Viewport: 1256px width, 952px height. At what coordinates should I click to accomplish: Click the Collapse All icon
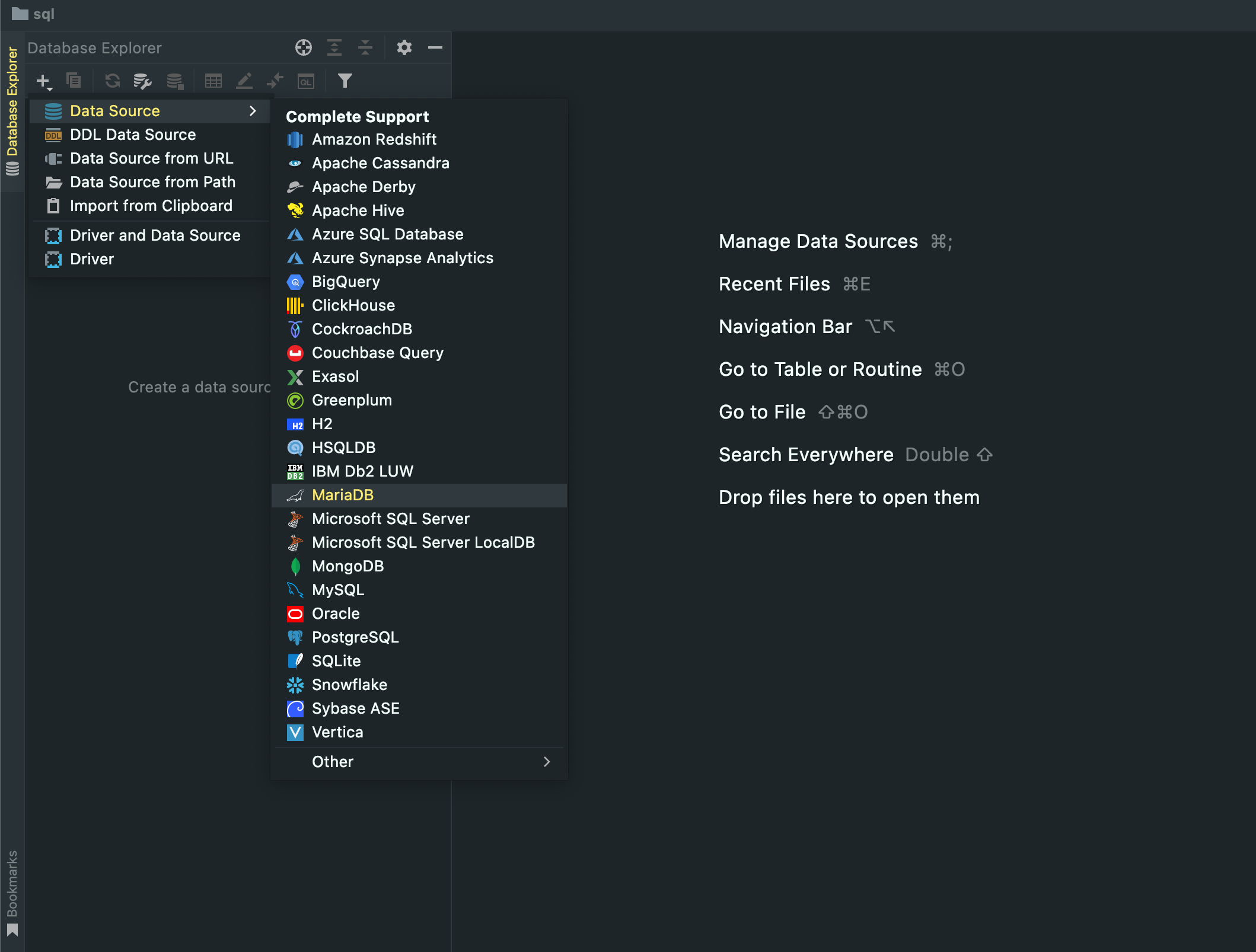(365, 47)
